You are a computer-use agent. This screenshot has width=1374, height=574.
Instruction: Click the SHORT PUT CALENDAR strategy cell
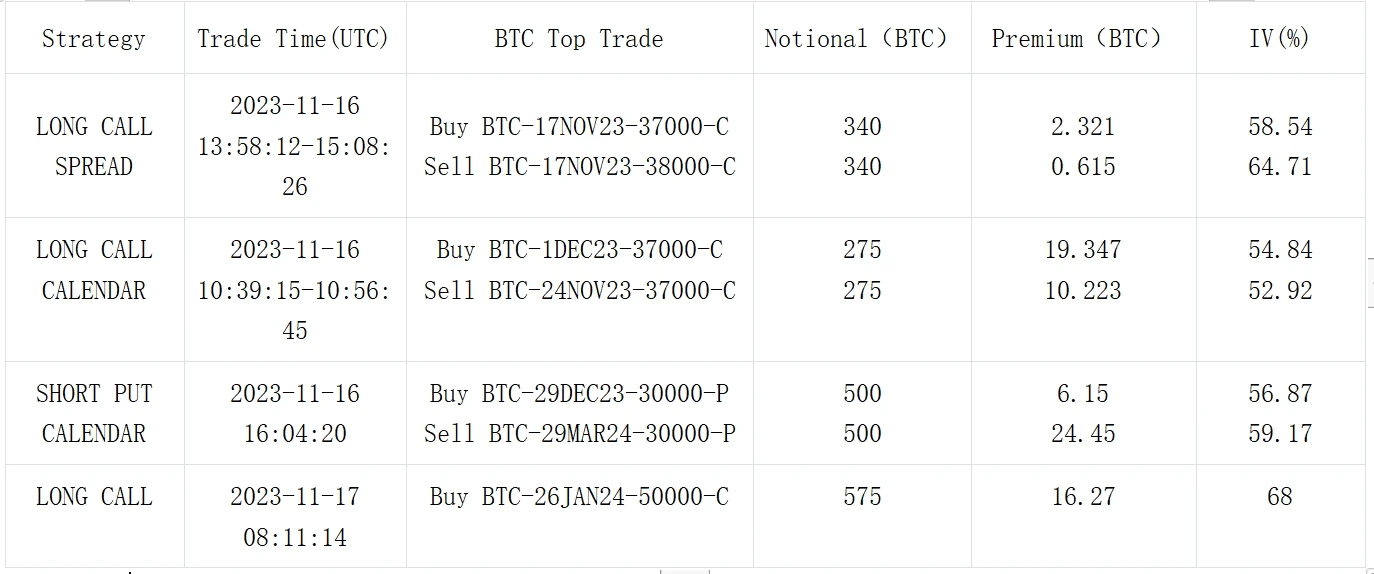94,413
